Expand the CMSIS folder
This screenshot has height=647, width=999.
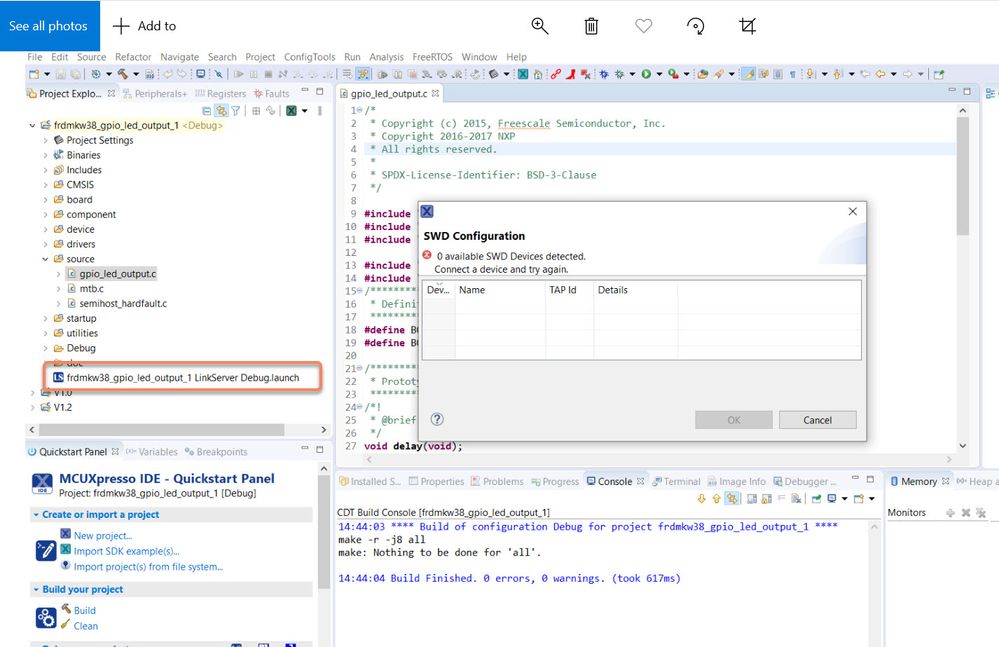pyautogui.click(x=45, y=185)
